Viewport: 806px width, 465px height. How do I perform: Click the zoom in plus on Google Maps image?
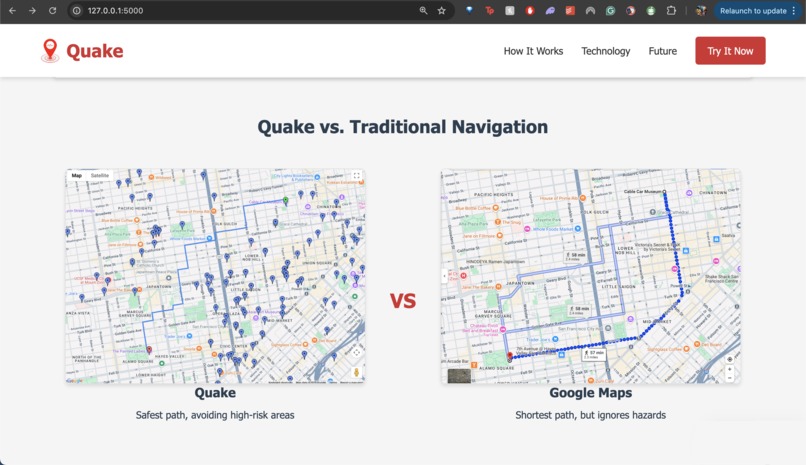729,369
